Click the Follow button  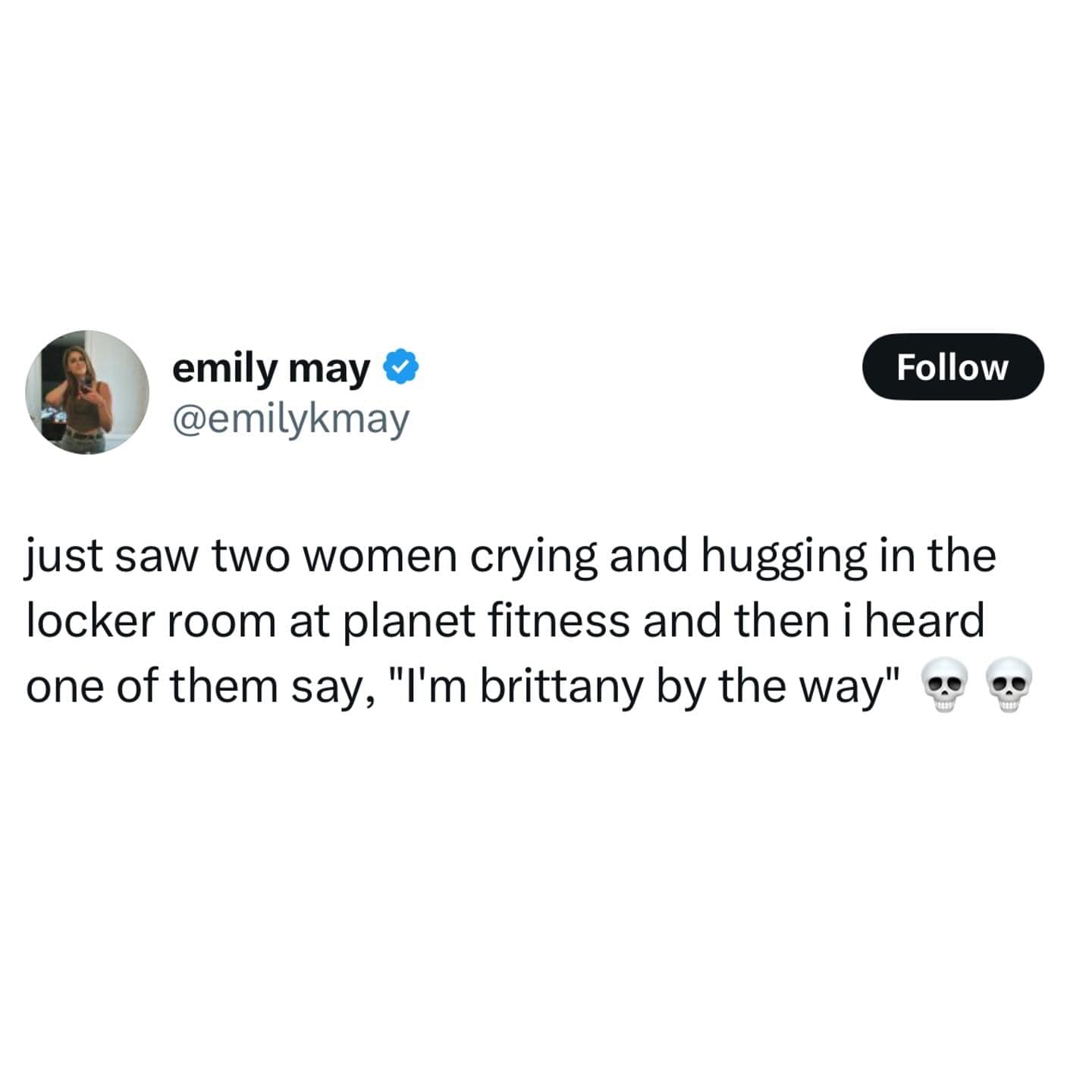click(952, 367)
